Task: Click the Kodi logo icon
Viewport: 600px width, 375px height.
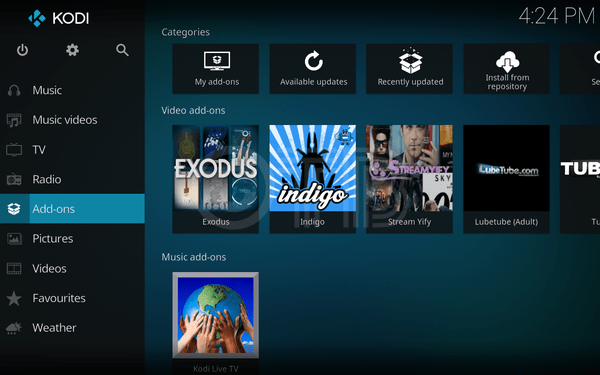Action: click(37, 18)
